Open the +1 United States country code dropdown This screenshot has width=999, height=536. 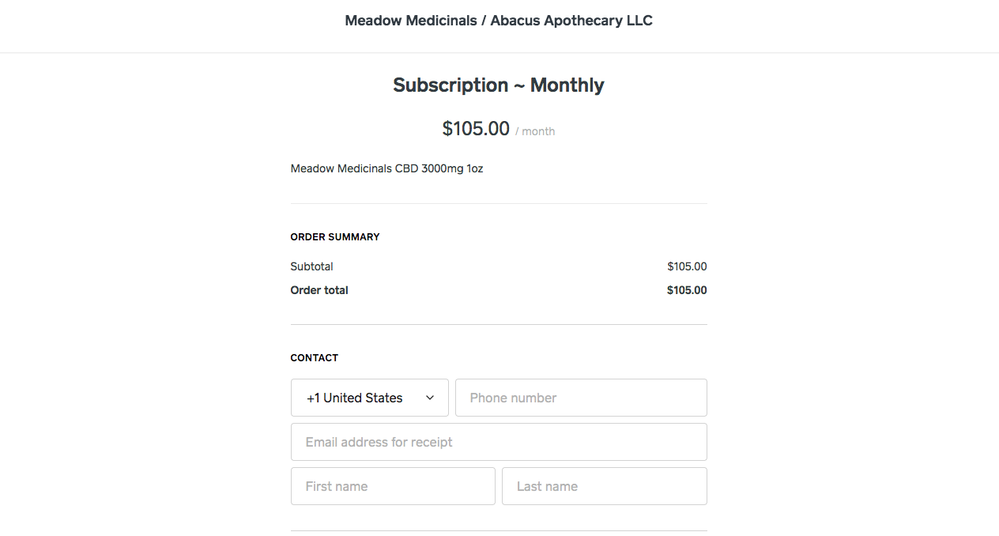pos(368,398)
